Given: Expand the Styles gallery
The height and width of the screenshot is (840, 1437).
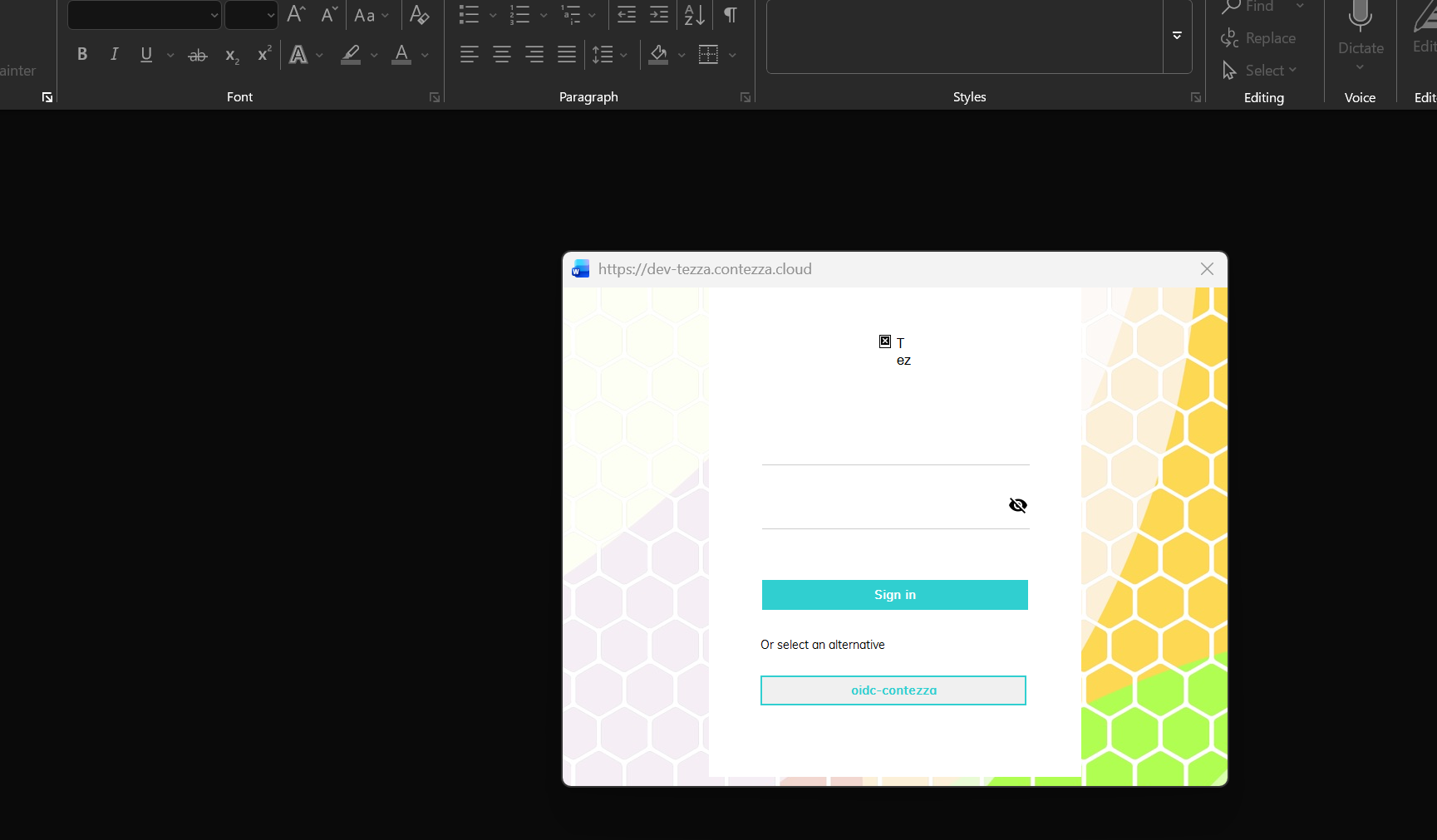Looking at the screenshot, I should point(1177,36).
